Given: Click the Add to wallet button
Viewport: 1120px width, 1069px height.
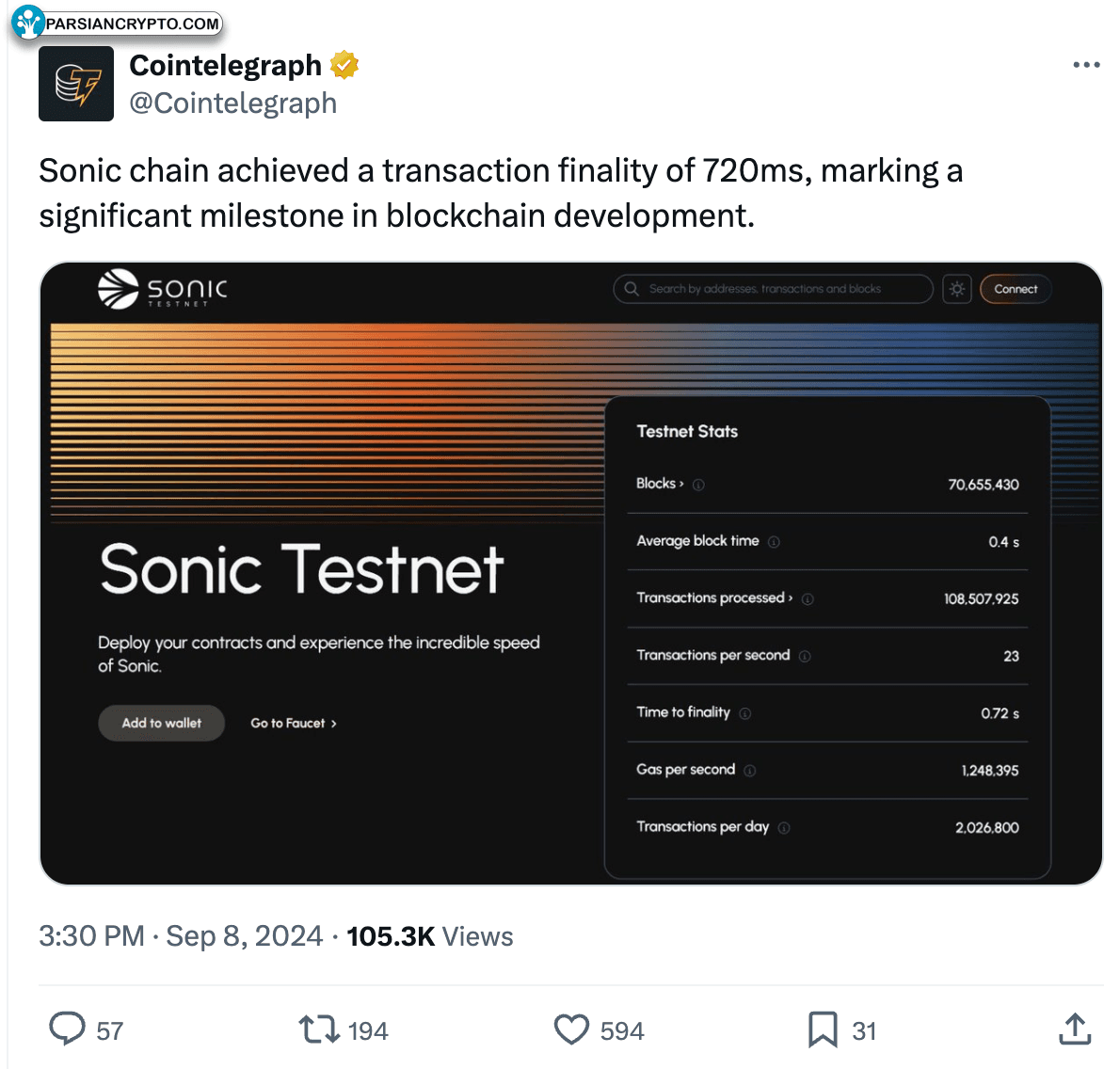Looking at the screenshot, I should [x=161, y=723].
